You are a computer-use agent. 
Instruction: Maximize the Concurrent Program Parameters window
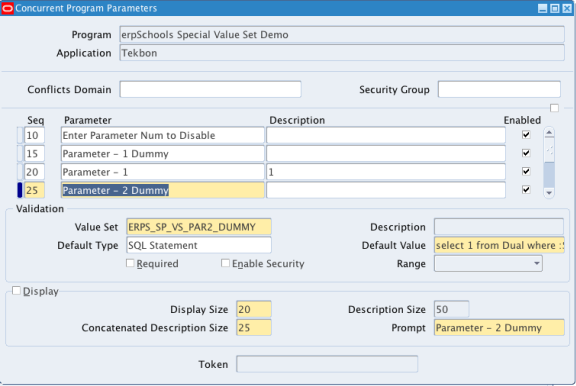pyautogui.click(x=555, y=8)
